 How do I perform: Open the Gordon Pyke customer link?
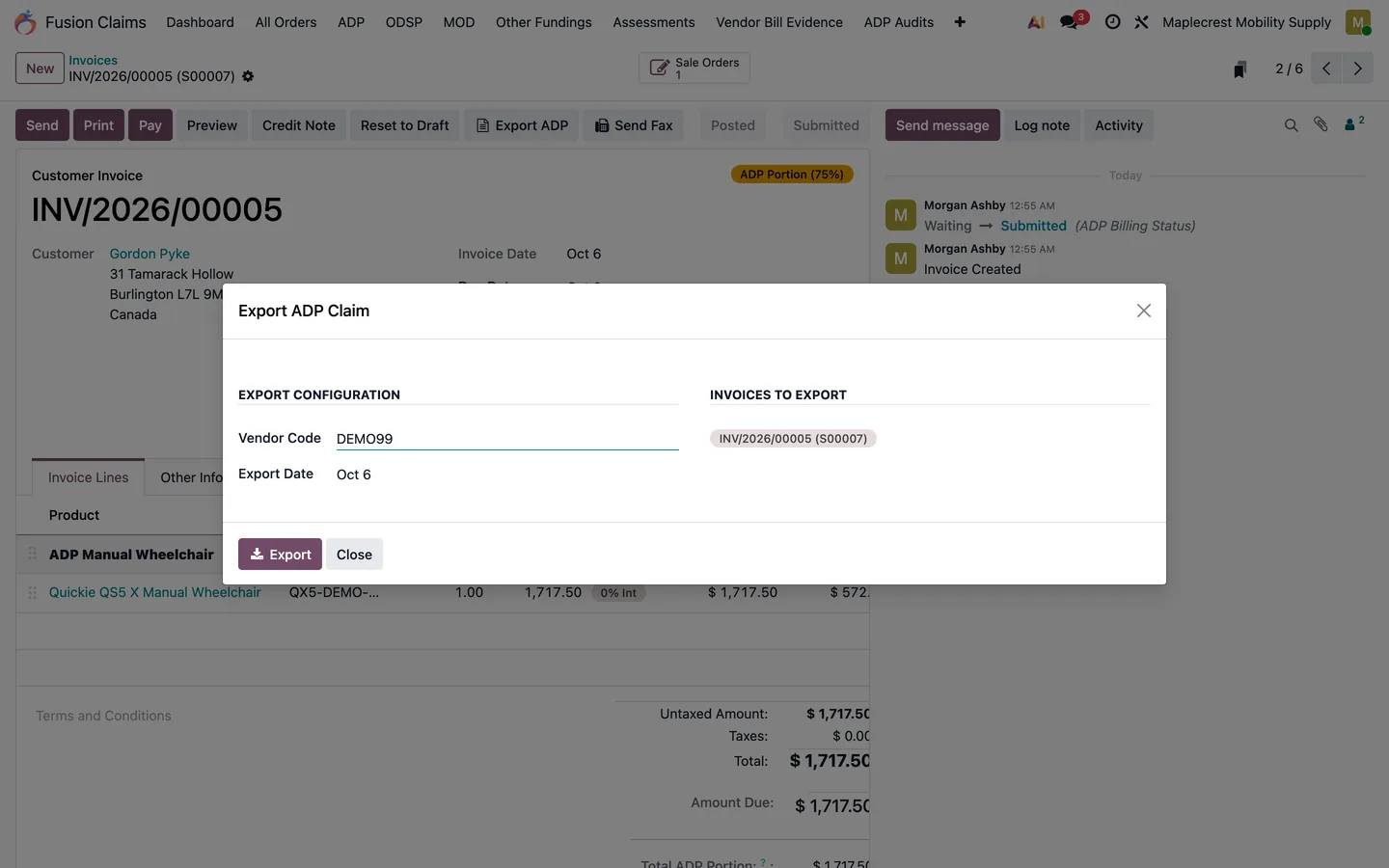150,254
